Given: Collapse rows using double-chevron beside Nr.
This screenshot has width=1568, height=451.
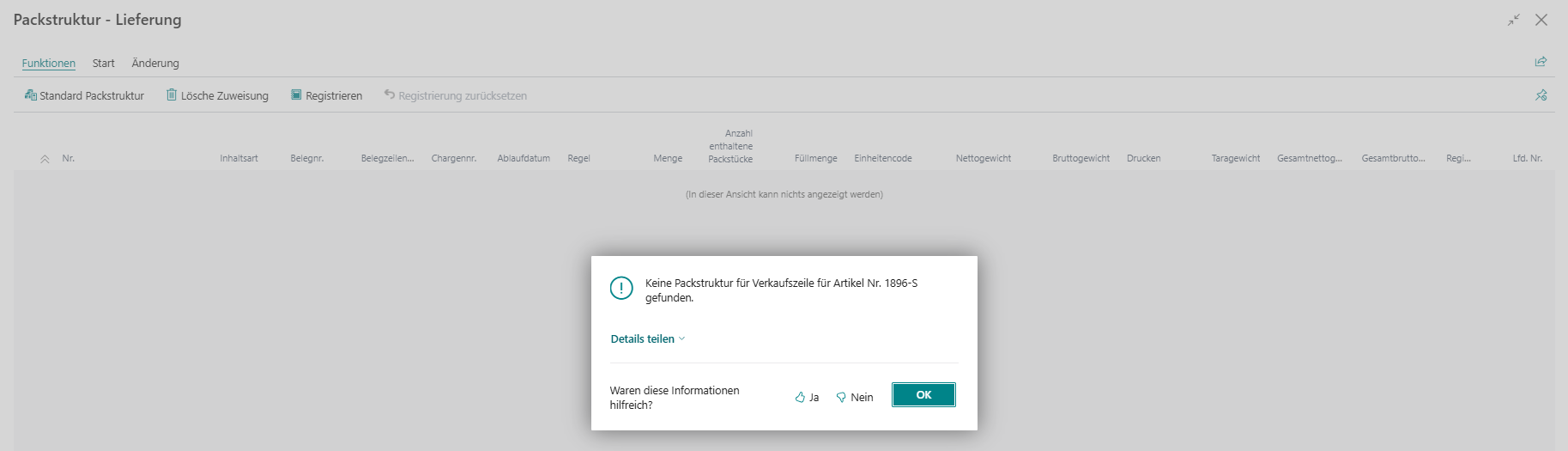Looking at the screenshot, I should [45, 159].
